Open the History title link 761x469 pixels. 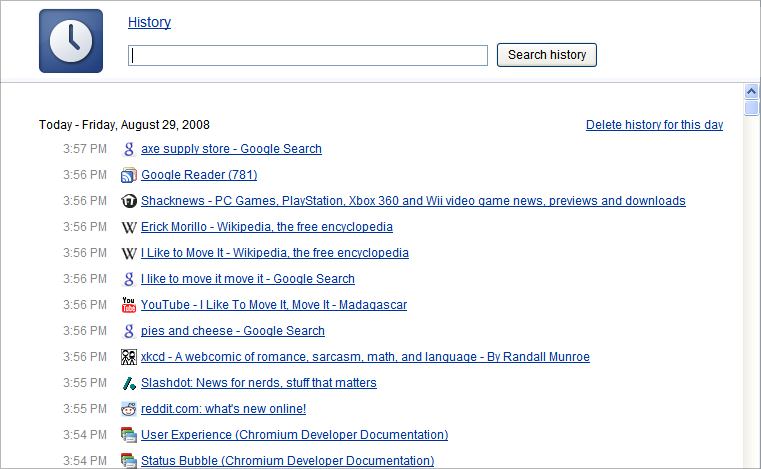coord(149,22)
